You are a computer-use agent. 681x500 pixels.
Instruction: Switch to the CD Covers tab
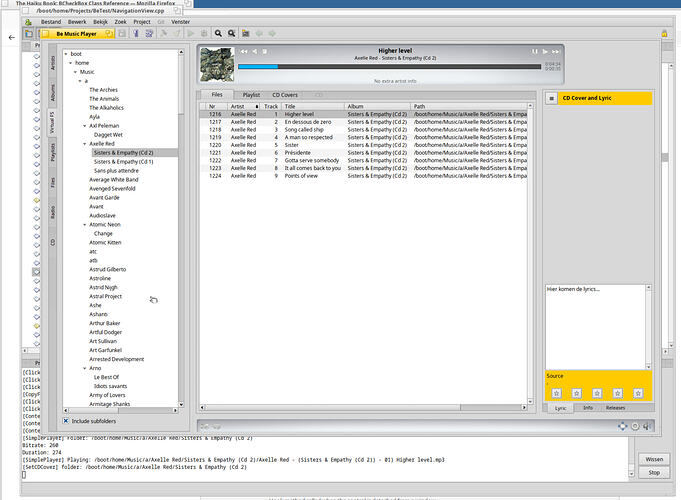click(285, 95)
